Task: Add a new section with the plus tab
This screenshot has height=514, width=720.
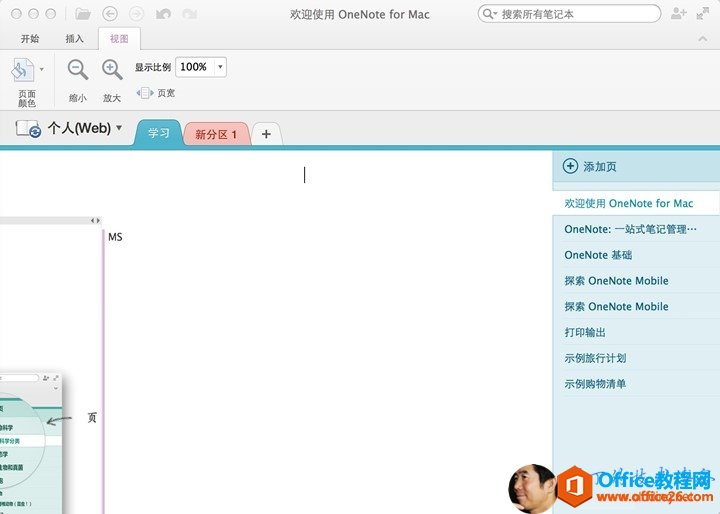Action: 266,134
